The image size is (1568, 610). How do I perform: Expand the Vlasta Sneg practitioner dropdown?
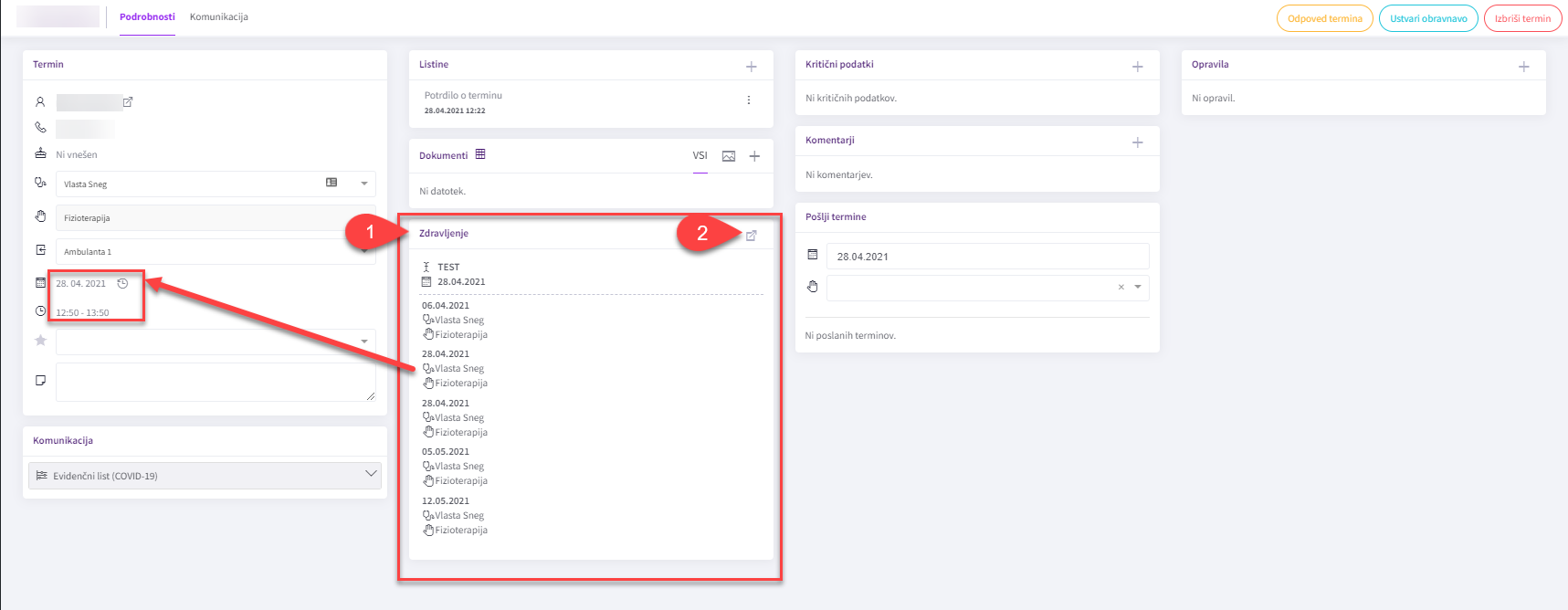363,184
